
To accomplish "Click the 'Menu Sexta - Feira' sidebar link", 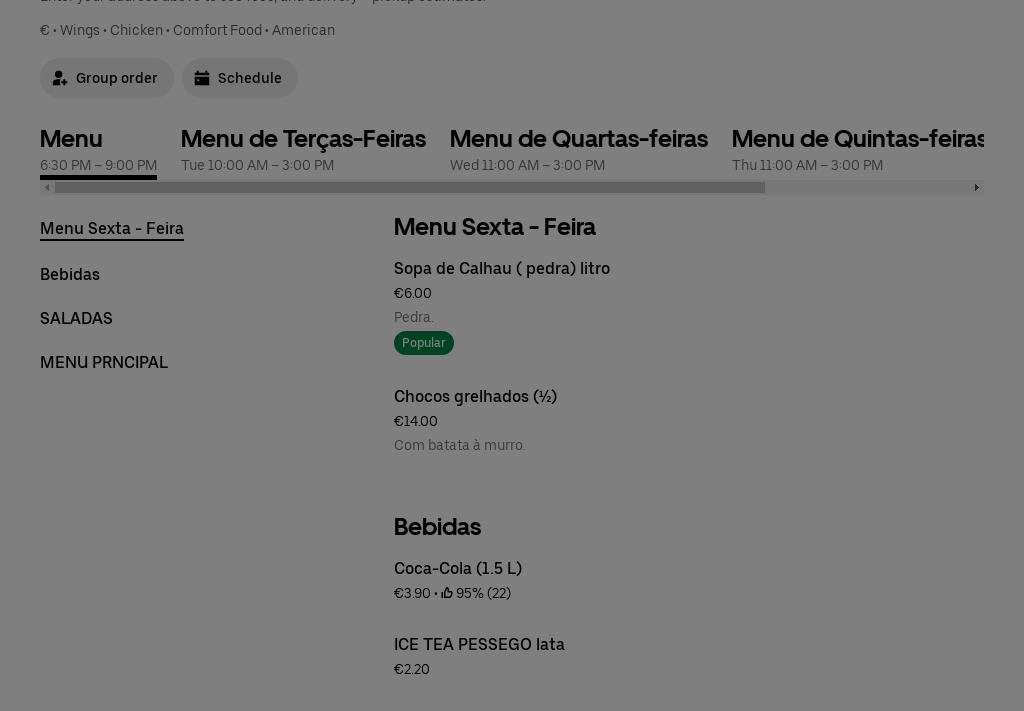I will tap(112, 228).
